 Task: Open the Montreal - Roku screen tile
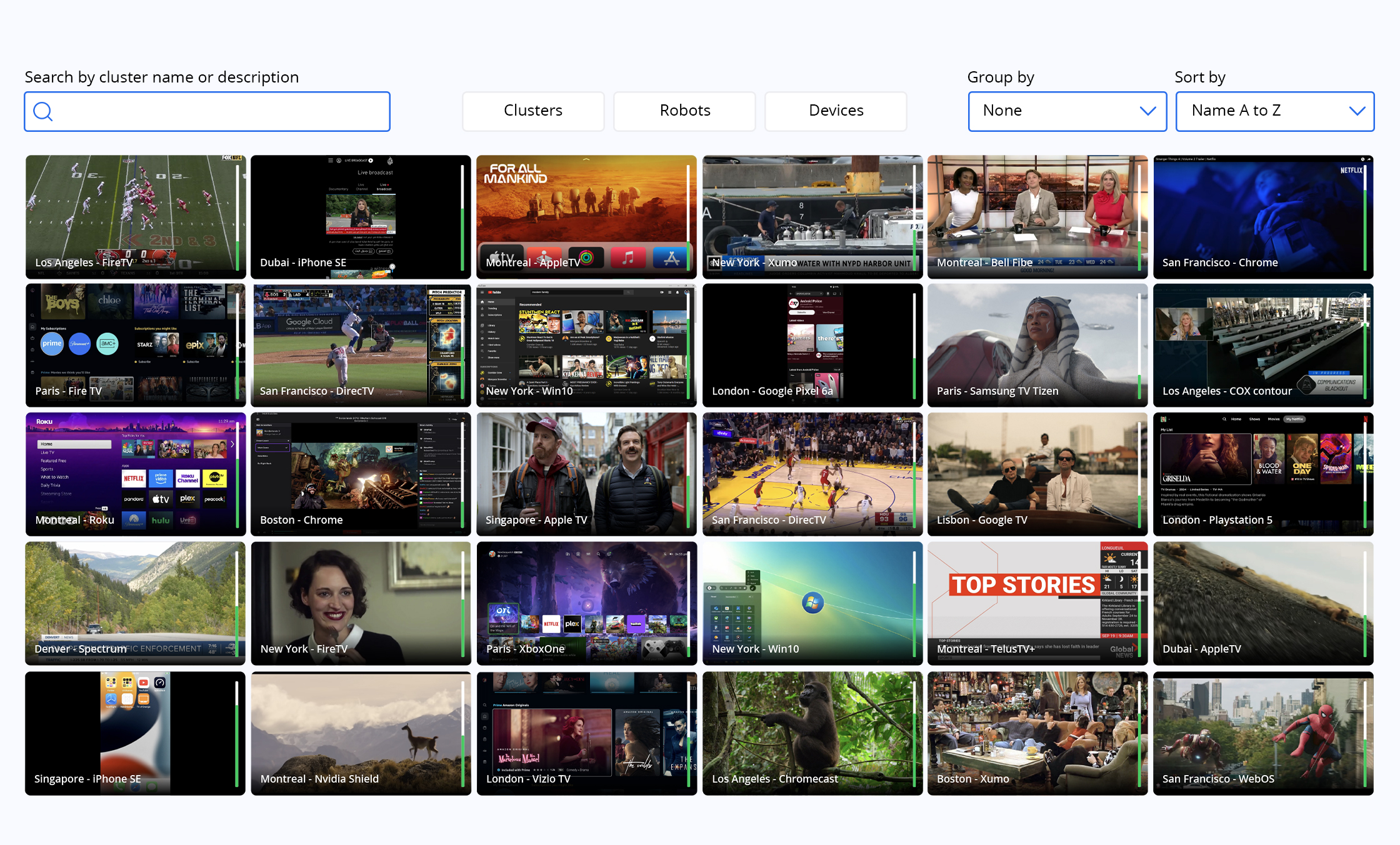pos(135,474)
